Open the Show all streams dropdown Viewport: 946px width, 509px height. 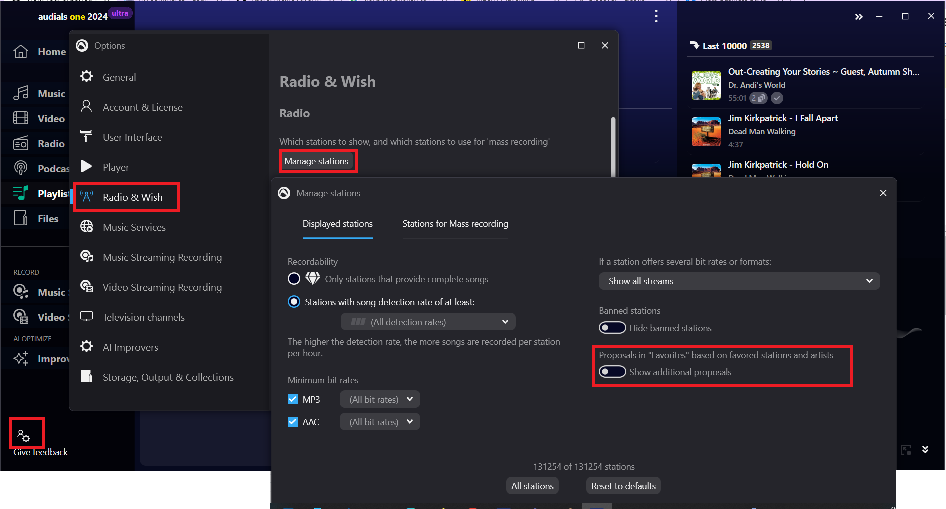tap(739, 281)
